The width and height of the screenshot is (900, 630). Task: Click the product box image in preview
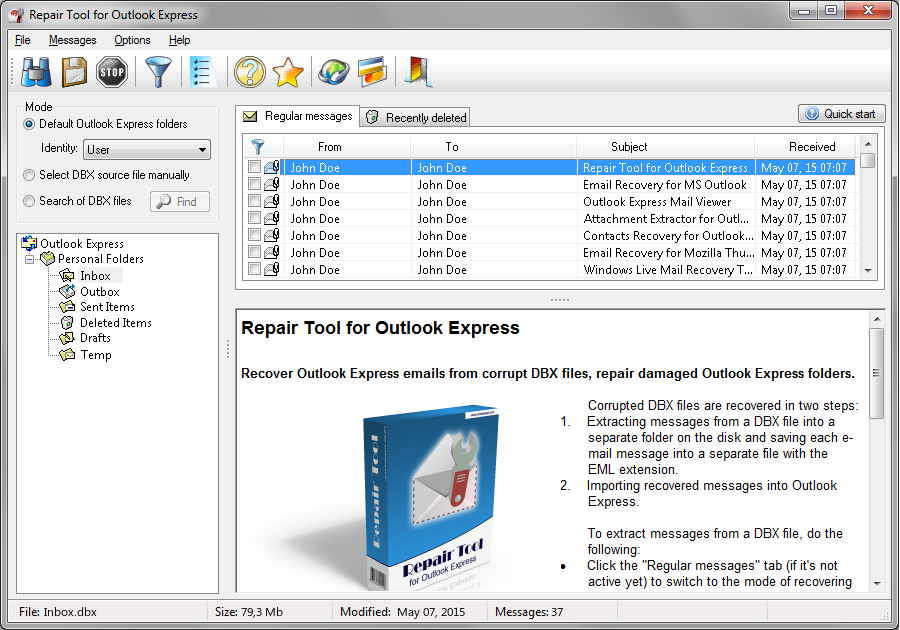pos(430,497)
